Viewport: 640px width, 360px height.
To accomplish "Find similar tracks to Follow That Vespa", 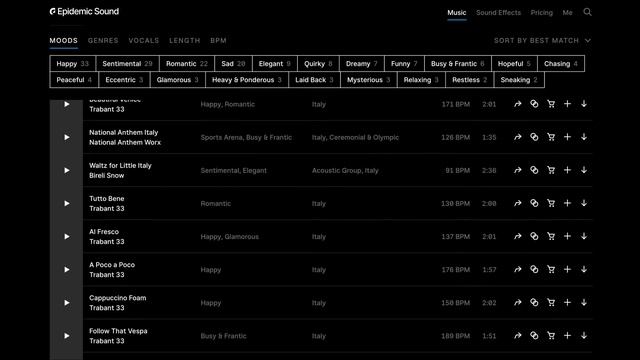I will (534, 336).
